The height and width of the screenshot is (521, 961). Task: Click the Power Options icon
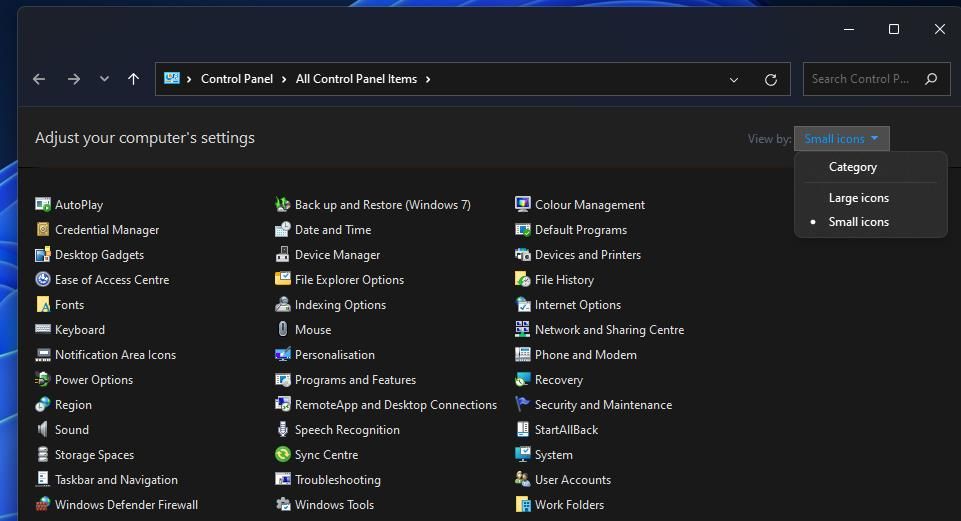(43, 380)
